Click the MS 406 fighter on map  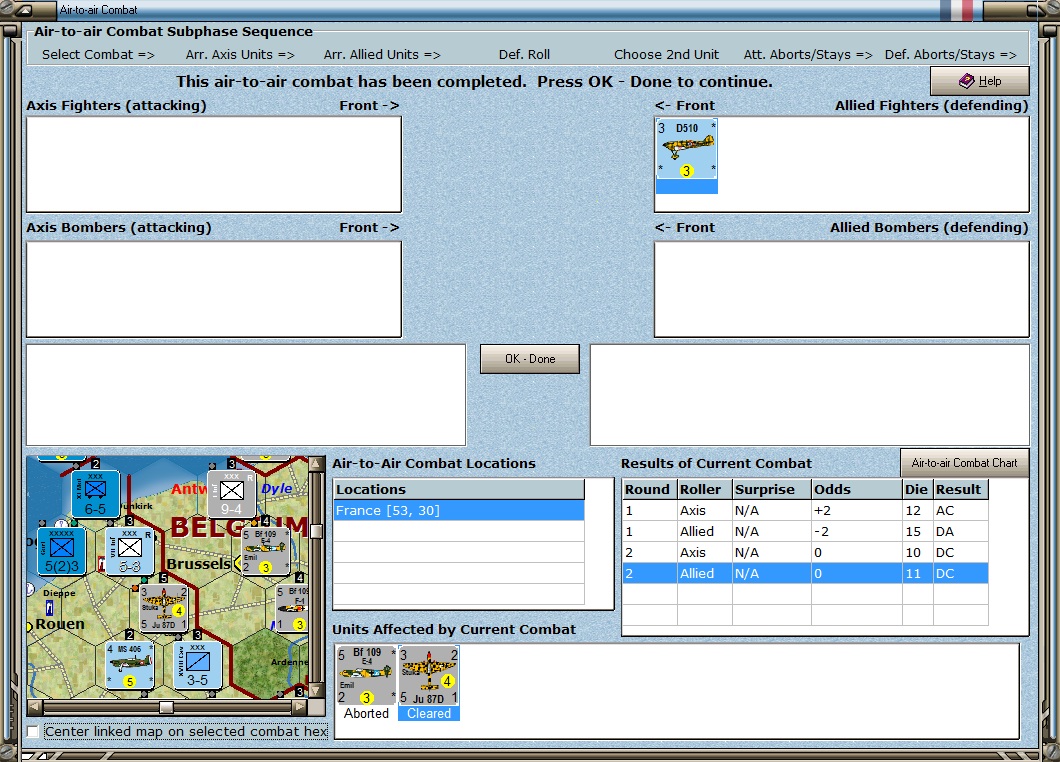click(x=129, y=665)
